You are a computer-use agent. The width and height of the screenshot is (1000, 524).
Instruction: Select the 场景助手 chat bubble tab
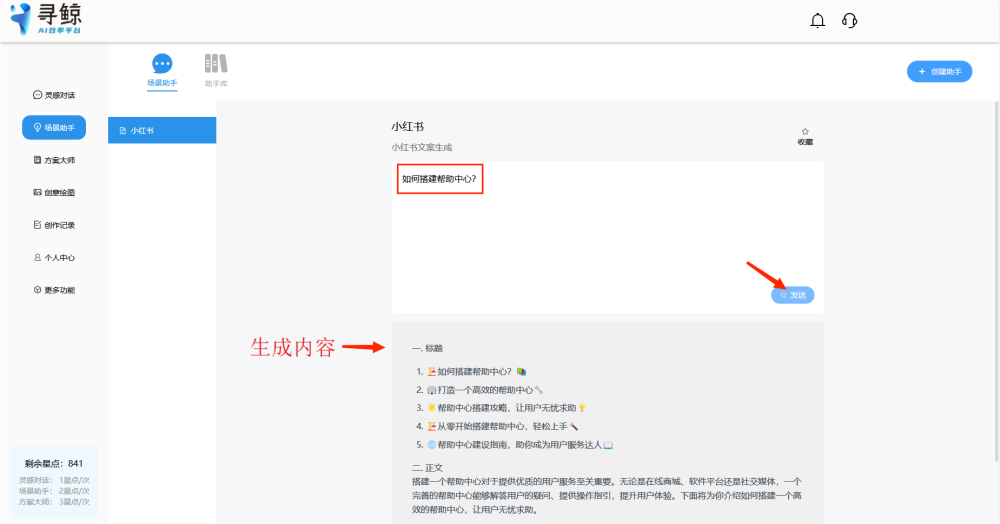pos(162,71)
